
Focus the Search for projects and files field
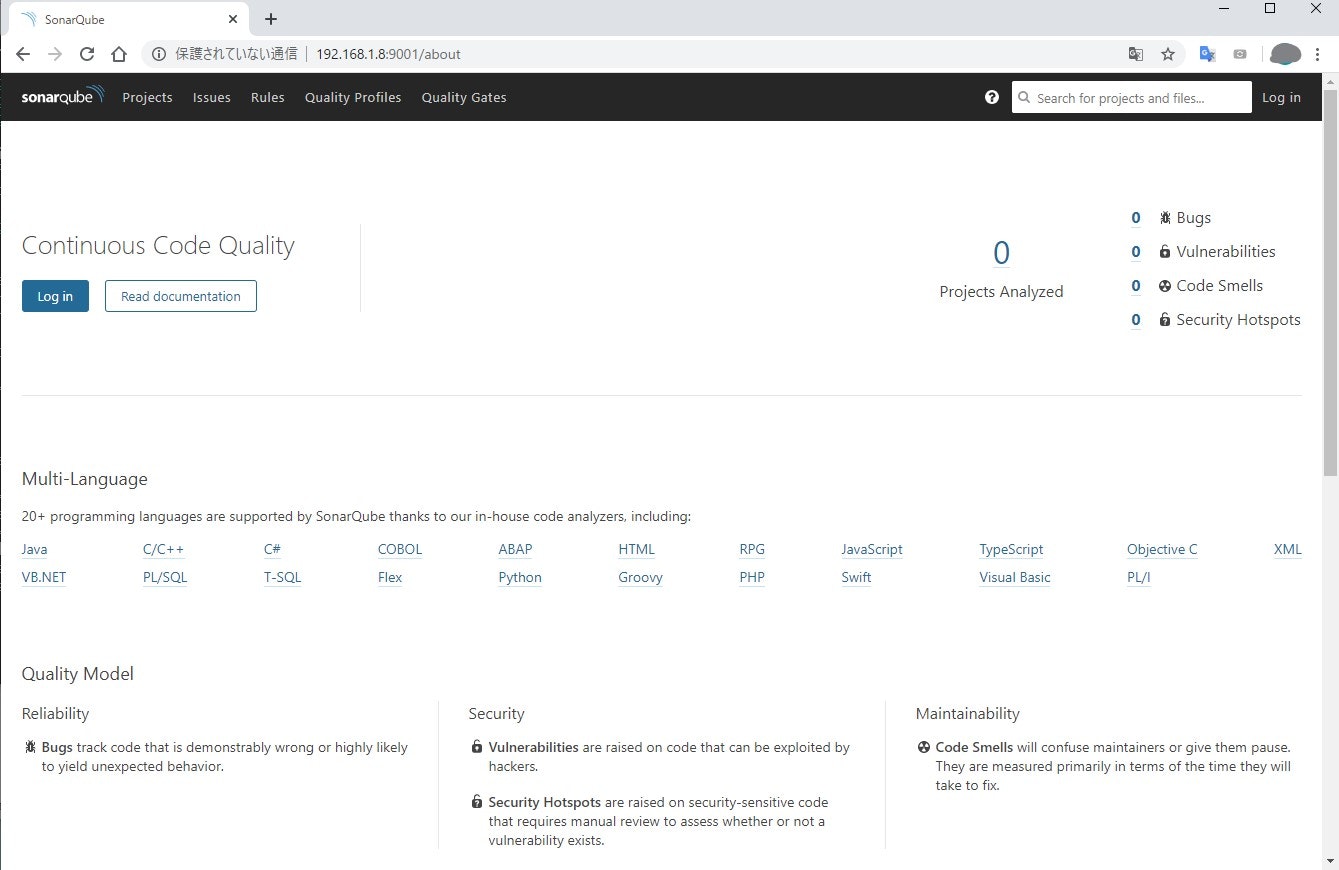1132,97
